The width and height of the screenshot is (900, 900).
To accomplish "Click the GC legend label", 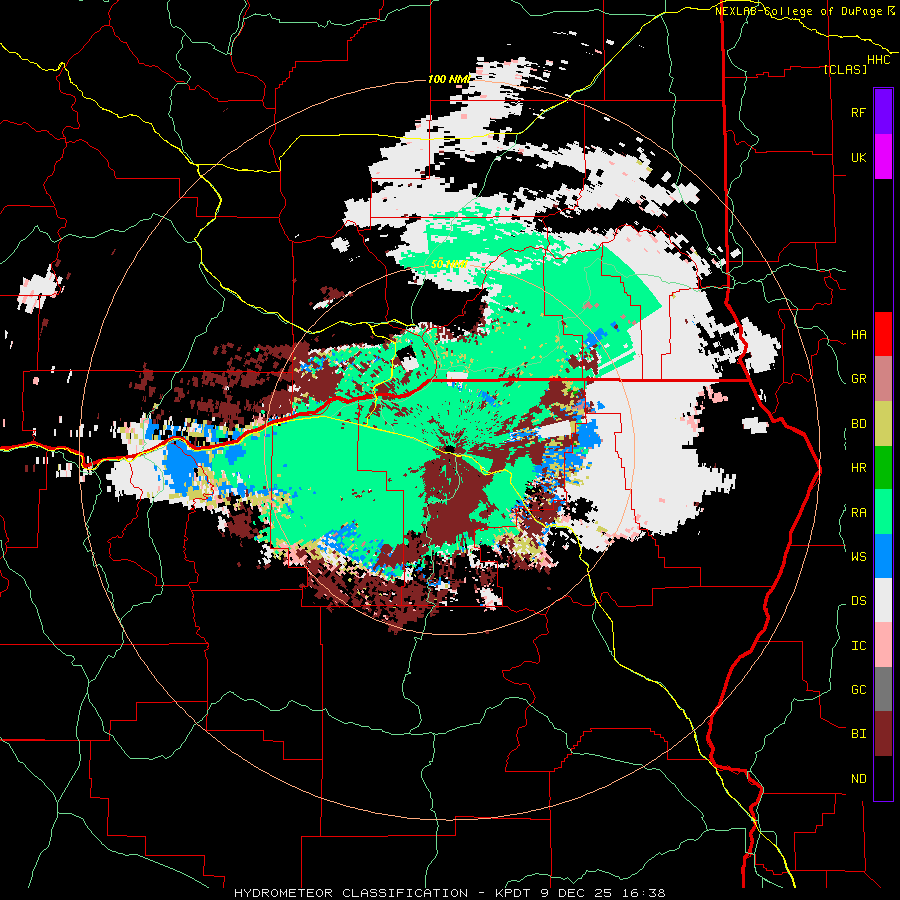I will [x=858, y=689].
